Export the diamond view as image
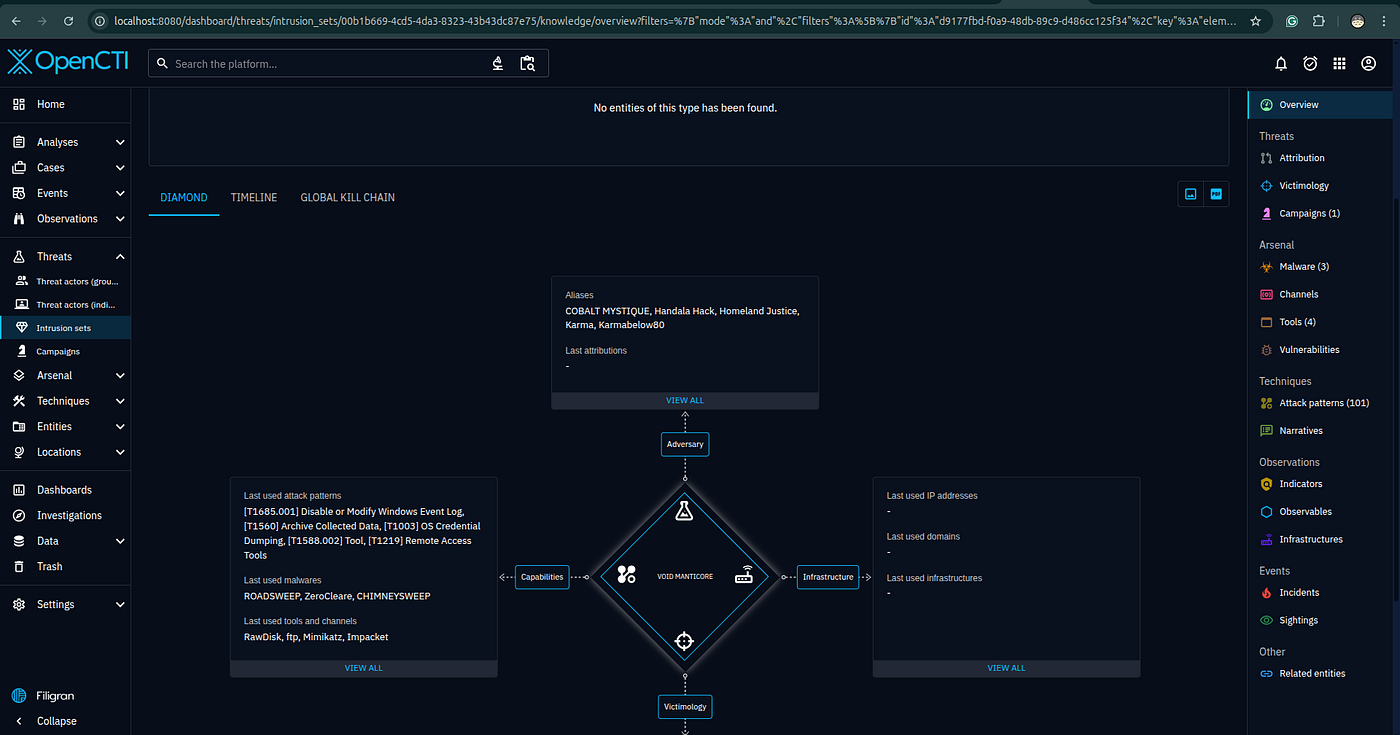The image size is (1400, 735). [1191, 194]
